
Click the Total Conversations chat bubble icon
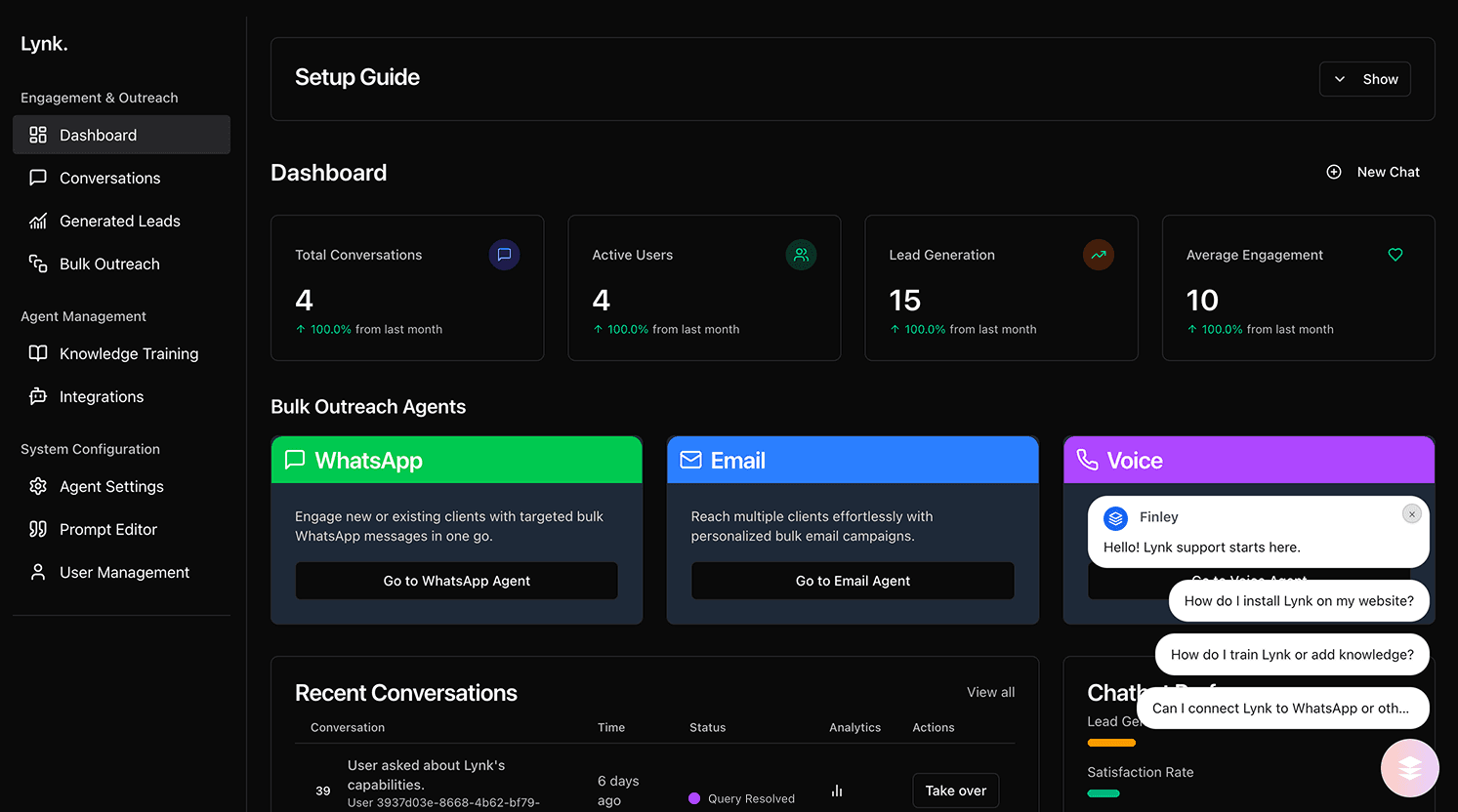504,255
